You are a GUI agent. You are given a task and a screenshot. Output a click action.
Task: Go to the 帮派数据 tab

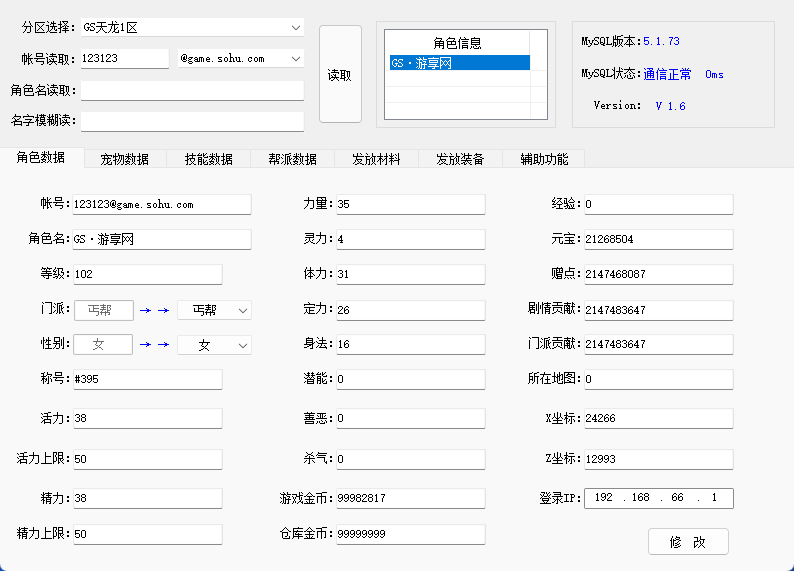pyautogui.click(x=293, y=159)
